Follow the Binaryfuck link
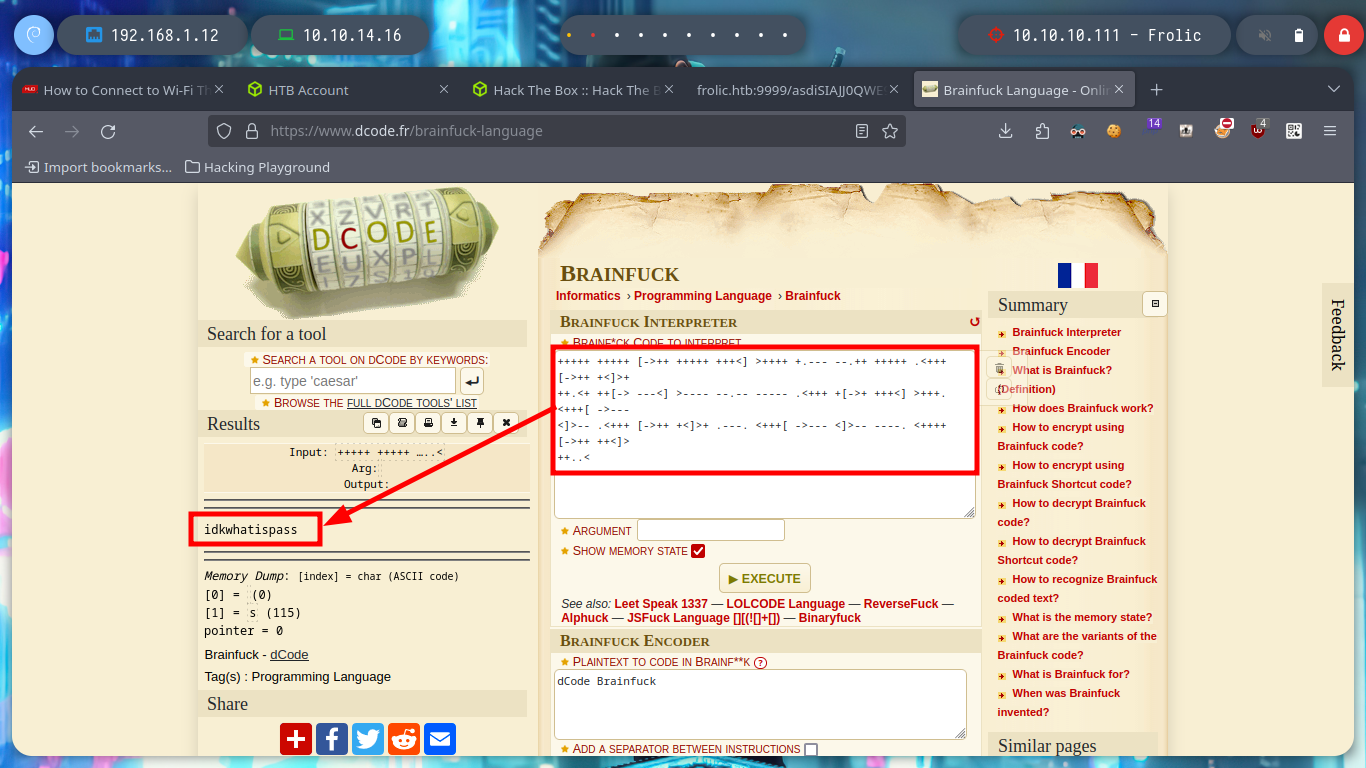Viewport: 1366px width, 768px height. [x=830, y=618]
